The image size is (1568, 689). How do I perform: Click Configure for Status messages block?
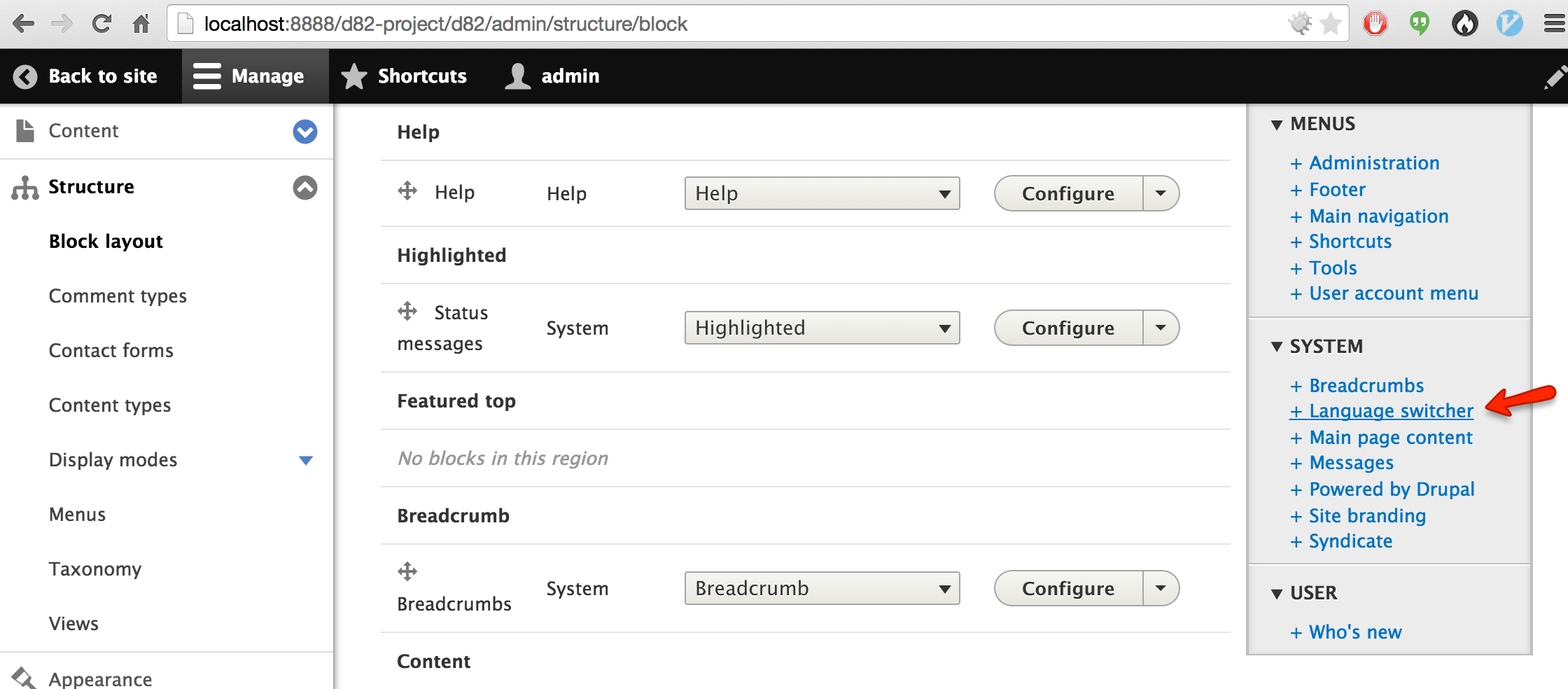point(1067,328)
